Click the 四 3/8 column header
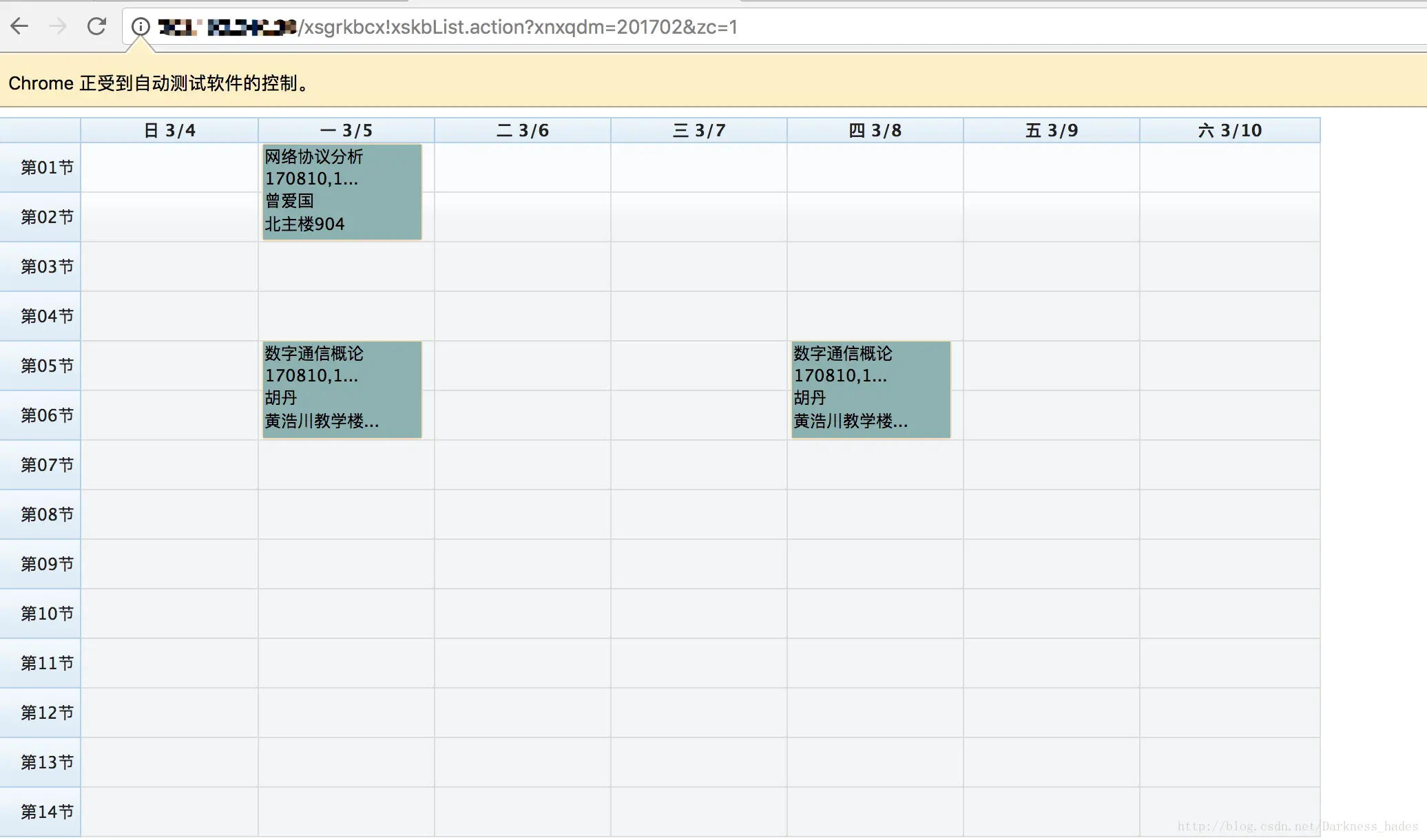 pos(875,130)
